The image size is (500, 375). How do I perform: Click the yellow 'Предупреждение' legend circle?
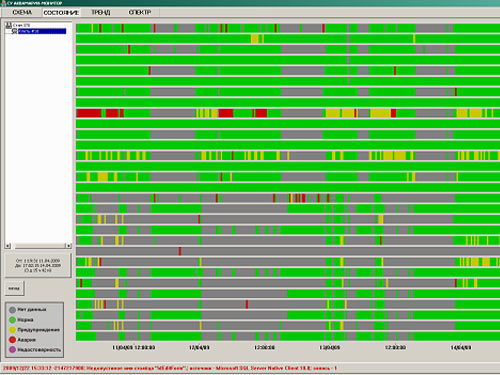coord(12,330)
